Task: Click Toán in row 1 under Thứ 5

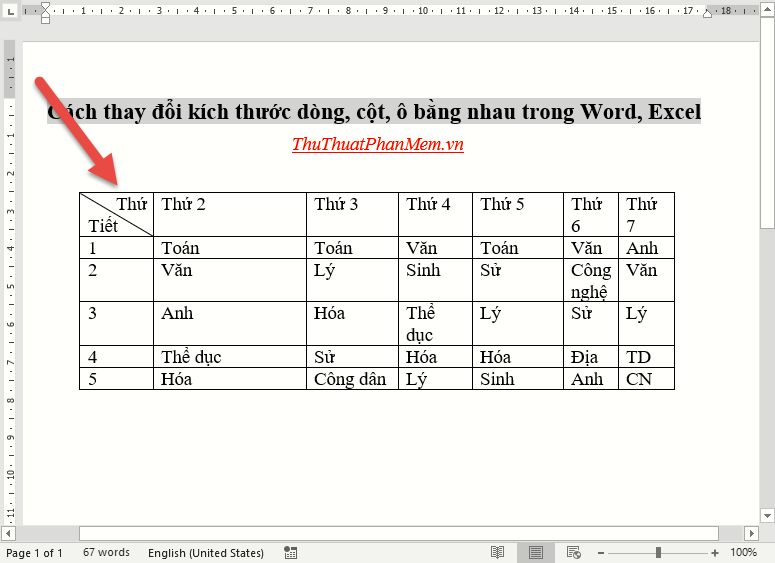Action: click(518, 248)
